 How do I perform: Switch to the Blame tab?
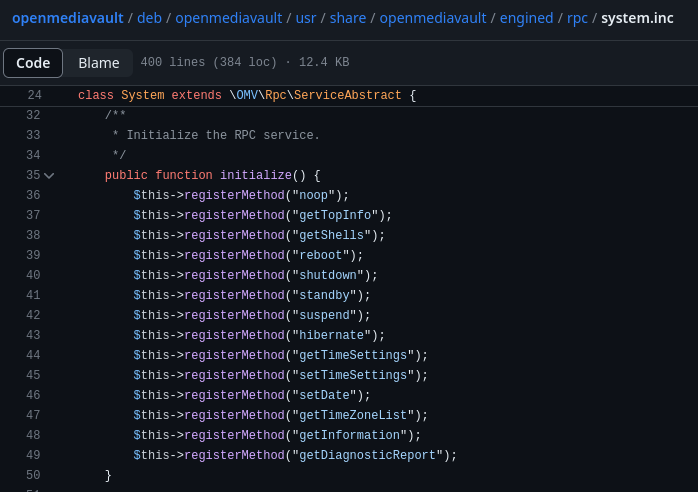(x=99, y=63)
